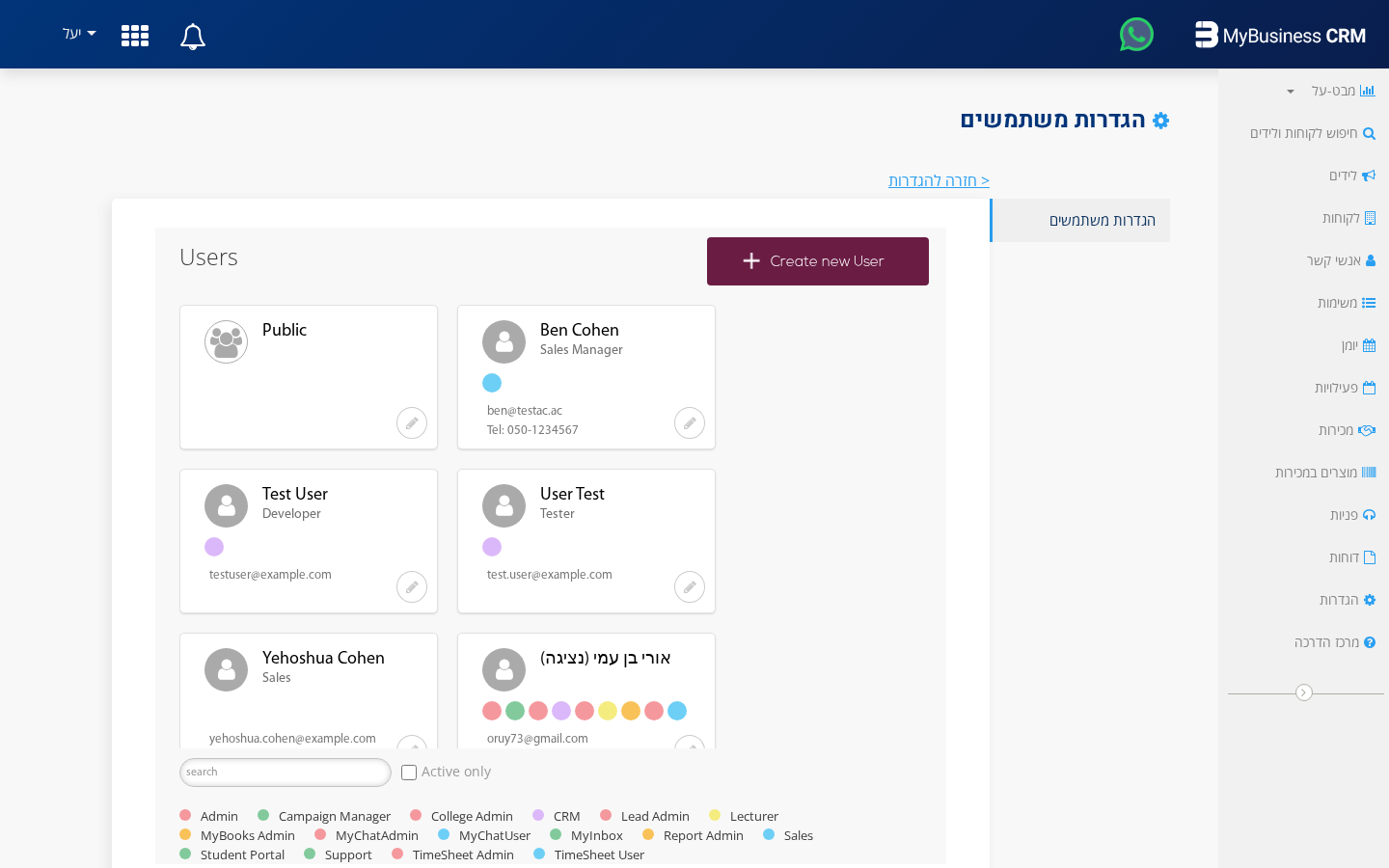Click the Create new User button
1389x868 pixels.
(x=817, y=260)
